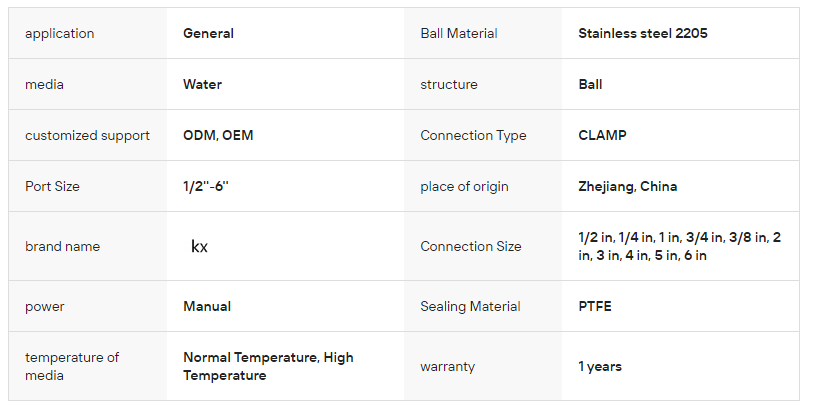Viewport: 818px width, 417px height.
Task: Click the 'Zhejiang, China' origin value
Action: (x=627, y=187)
